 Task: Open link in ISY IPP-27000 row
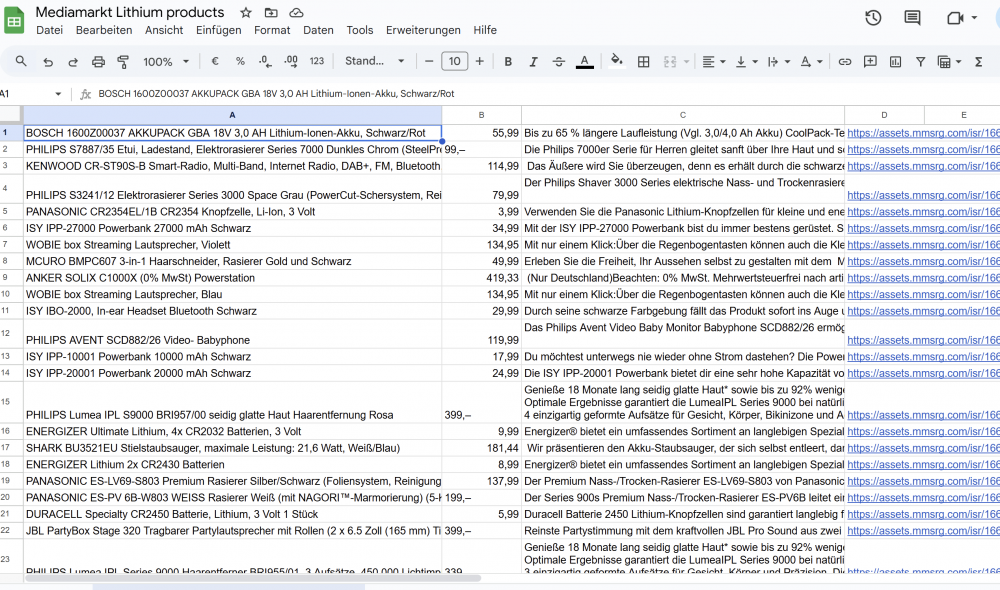(923, 228)
